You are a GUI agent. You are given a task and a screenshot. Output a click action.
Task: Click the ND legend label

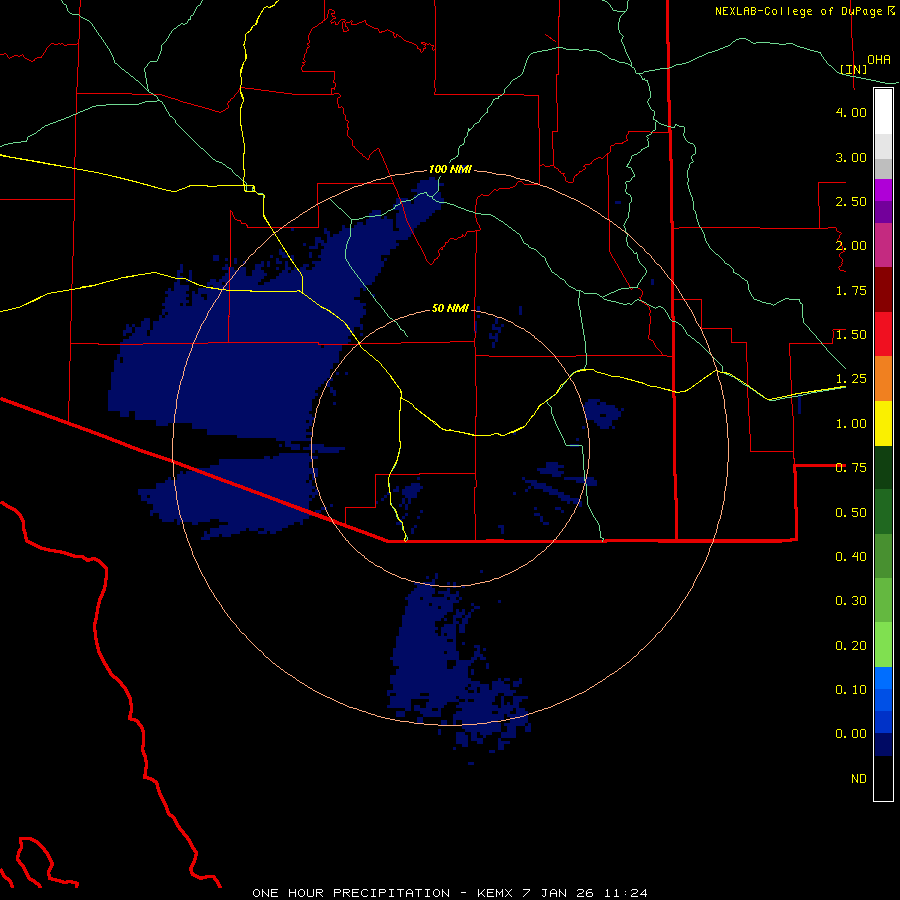point(859,779)
